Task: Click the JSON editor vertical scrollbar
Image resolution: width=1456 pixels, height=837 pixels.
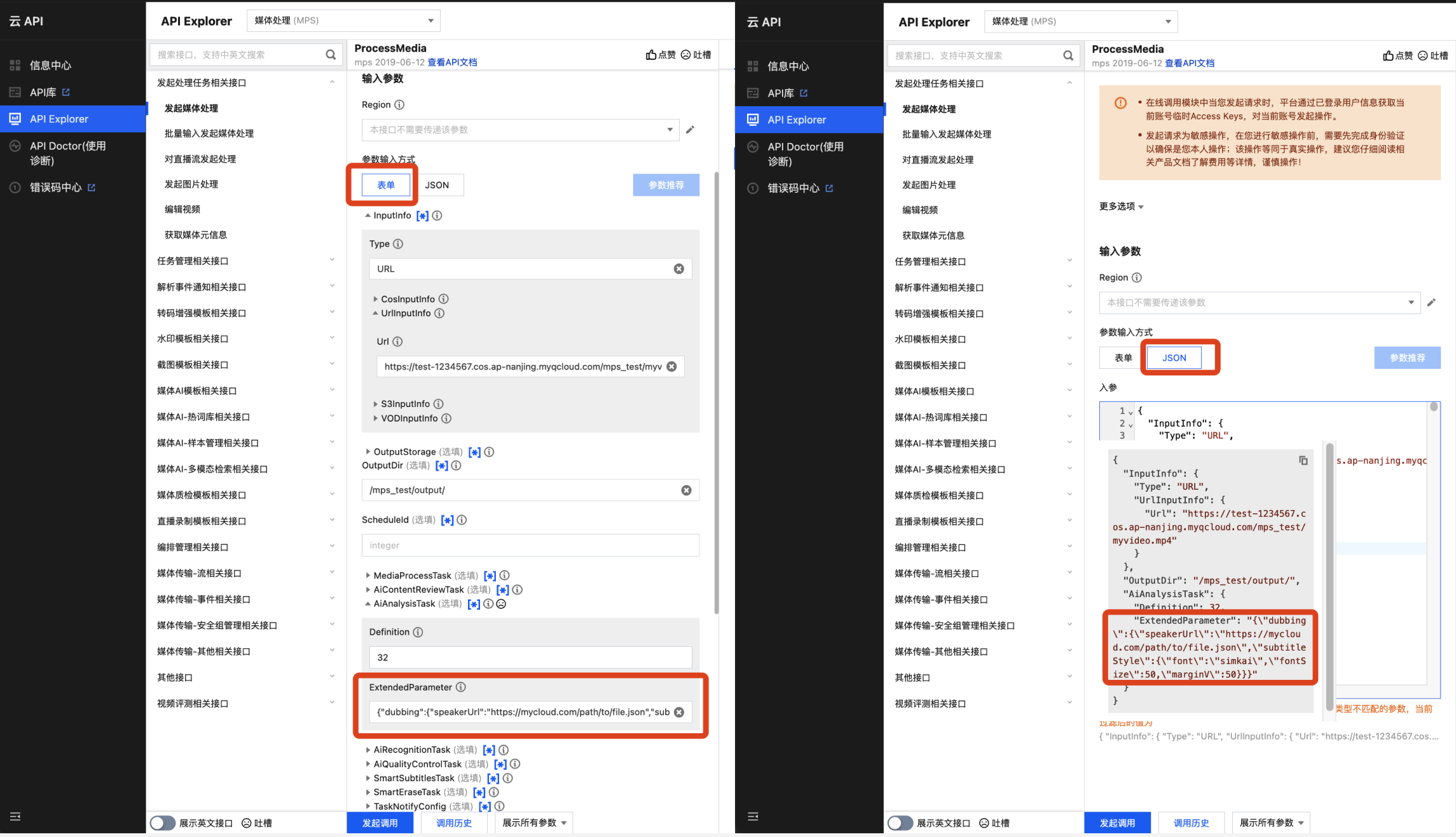Action: [1433, 408]
